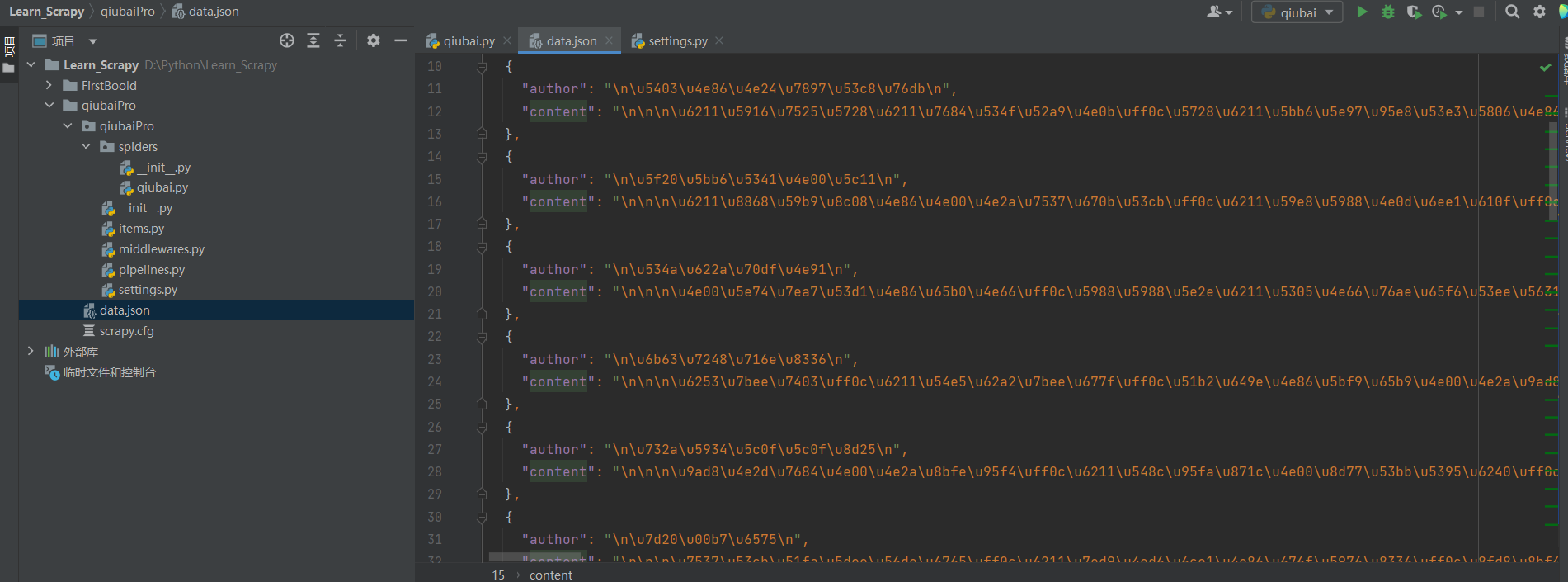Image resolution: width=1568 pixels, height=582 pixels.
Task: Open the user account icon menu
Action: 1219,12
